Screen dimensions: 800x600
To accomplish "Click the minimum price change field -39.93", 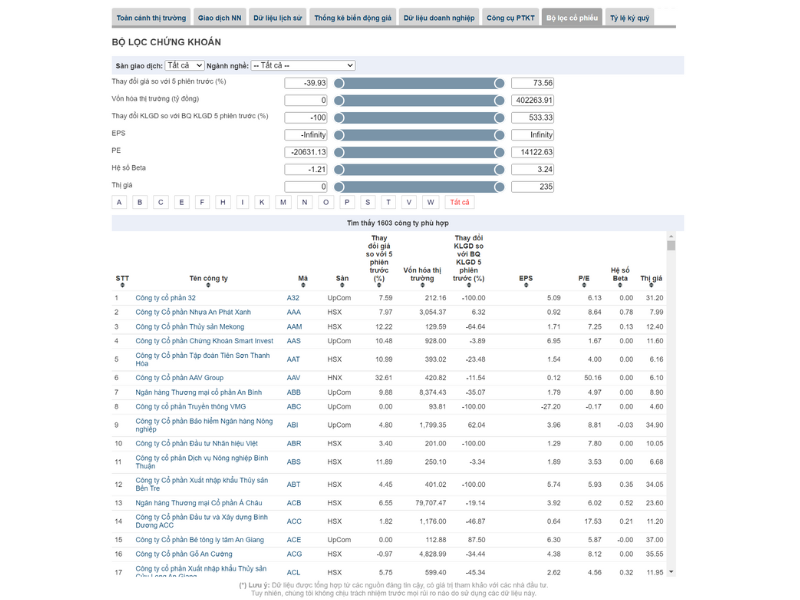I will coord(306,83).
